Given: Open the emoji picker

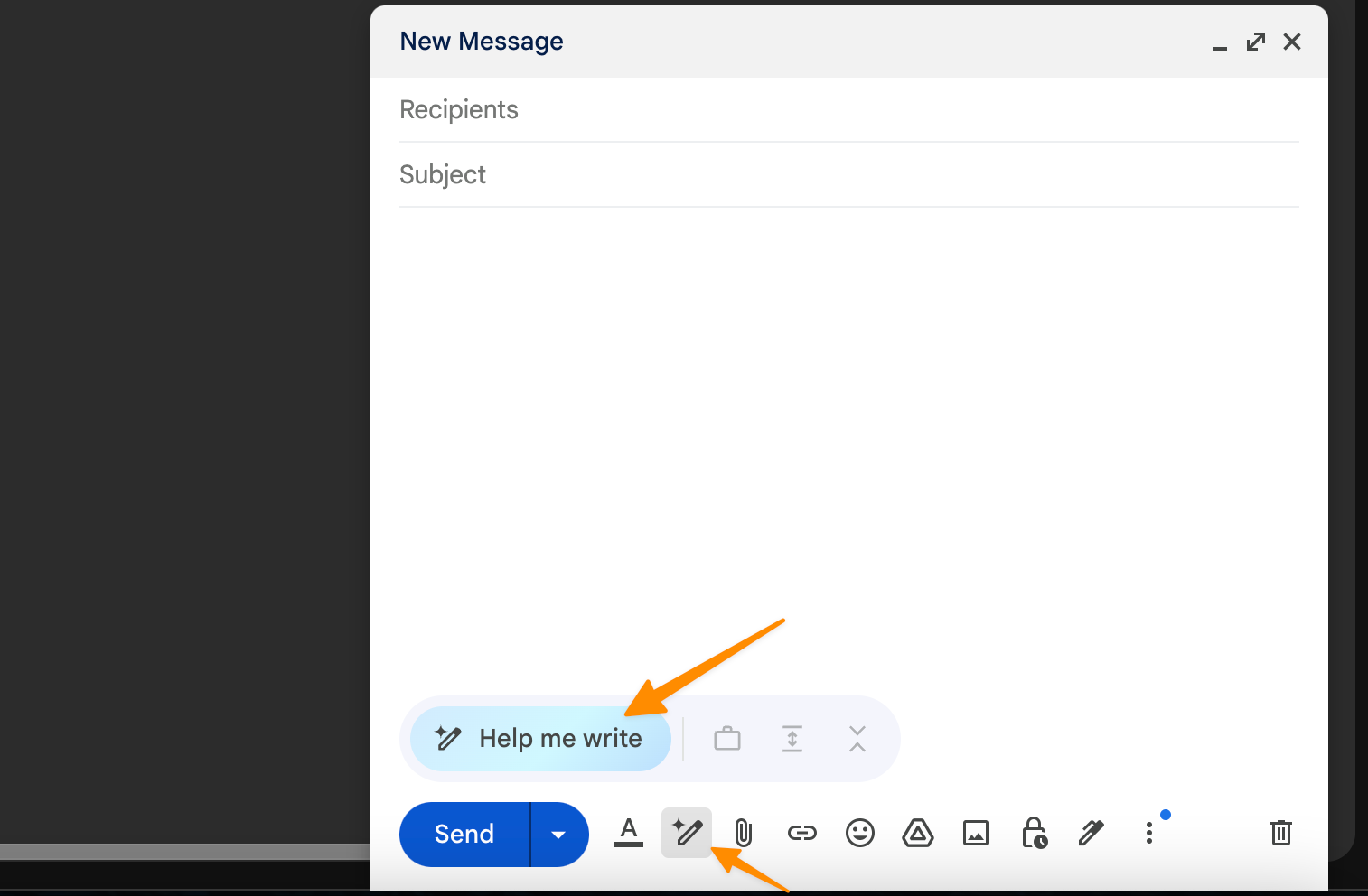Looking at the screenshot, I should click(860, 833).
